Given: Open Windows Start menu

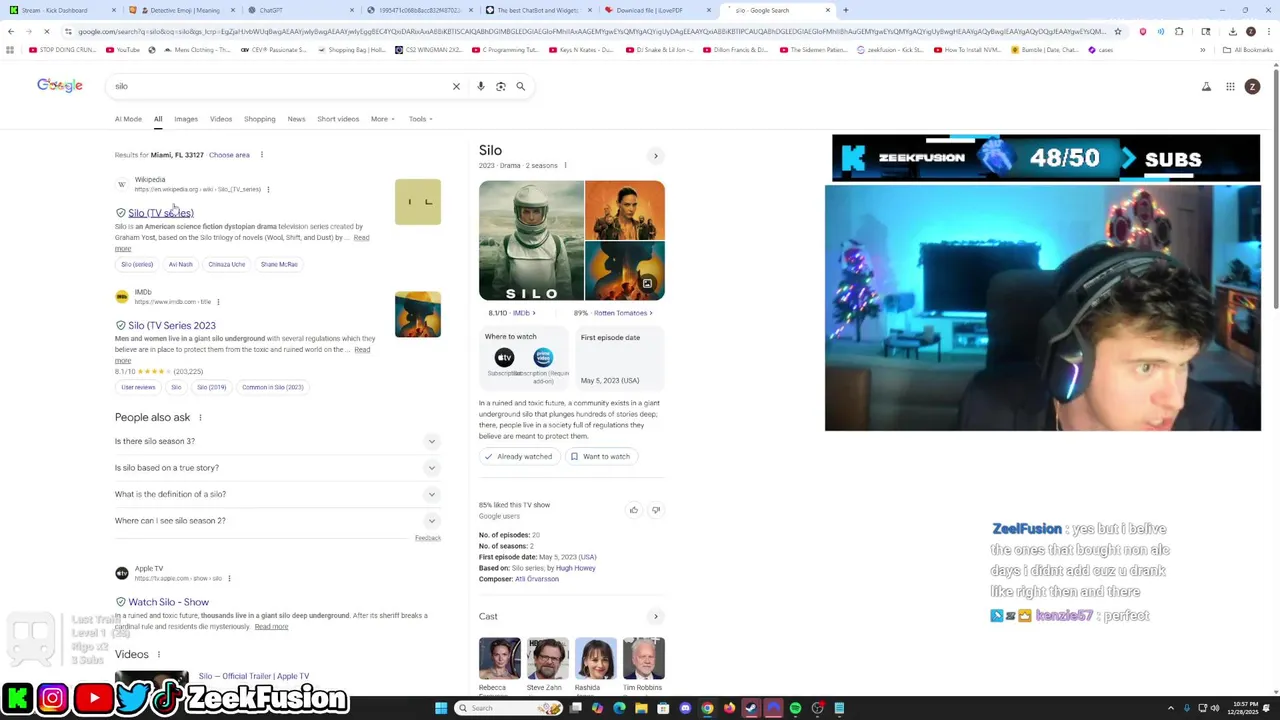Looking at the screenshot, I should click(x=441, y=708).
